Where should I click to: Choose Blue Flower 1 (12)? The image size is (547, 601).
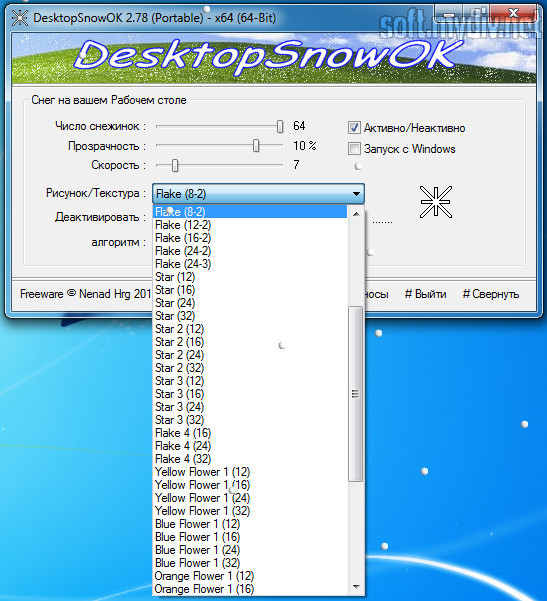tap(250, 524)
